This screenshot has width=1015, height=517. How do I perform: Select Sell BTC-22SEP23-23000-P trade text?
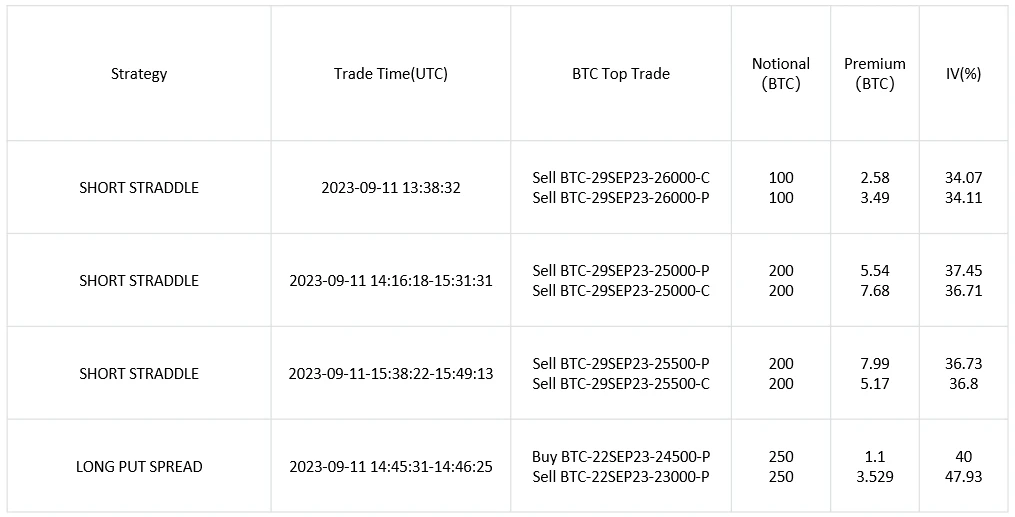pyautogui.click(x=620, y=477)
